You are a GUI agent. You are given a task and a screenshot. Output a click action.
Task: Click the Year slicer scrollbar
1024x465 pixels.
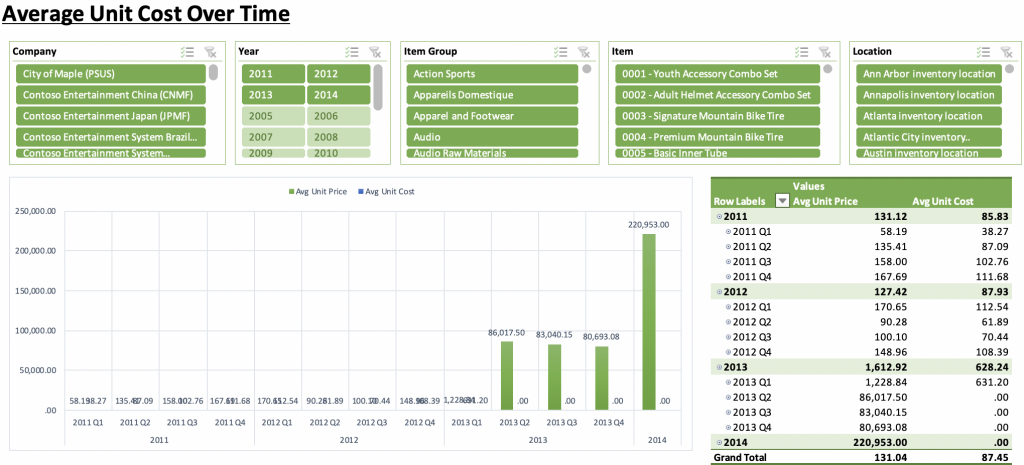(378, 88)
